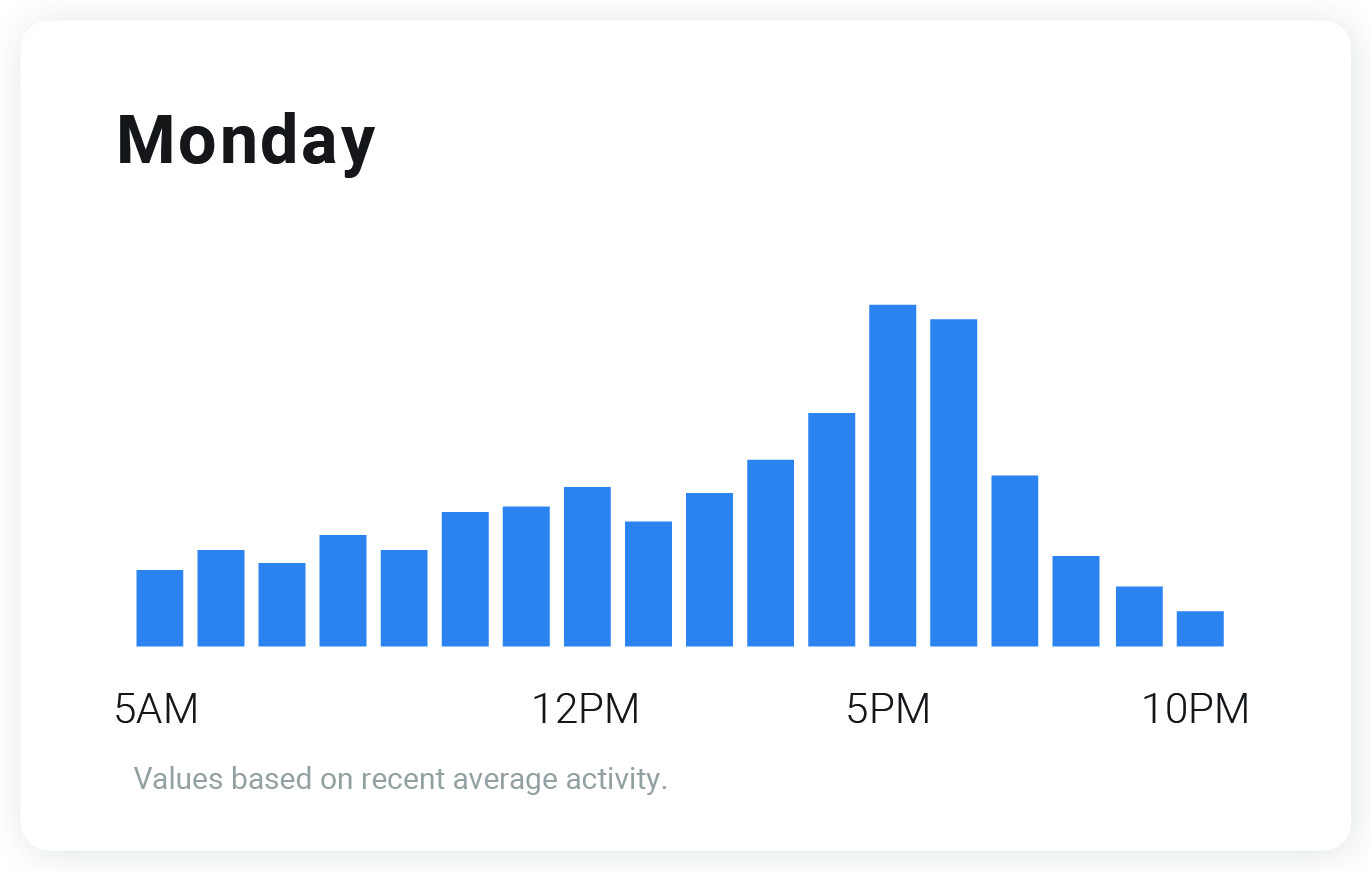This screenshot has height=871, width=1371.
Task: Click the 5PM axis label text
Action: [x=889, y=709]
